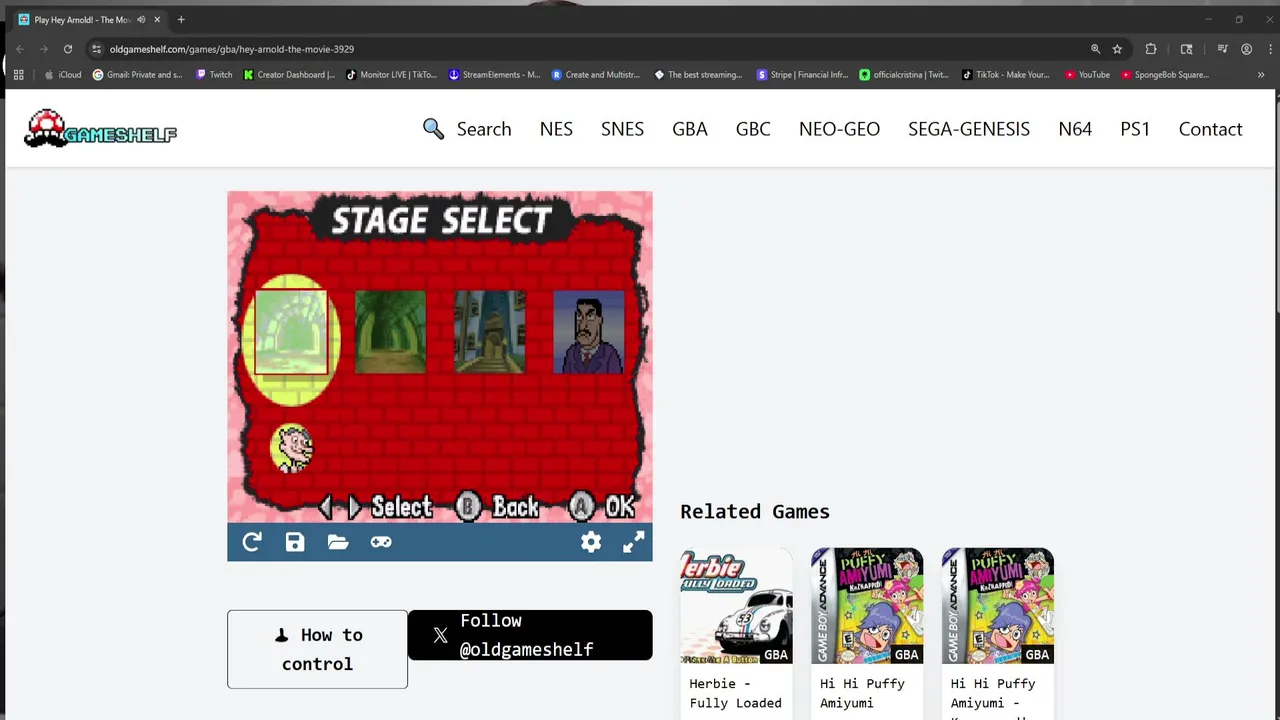Click the save state floppy disk icon
This screenshot has width=1280, height=720.
[x=295, y=542]
